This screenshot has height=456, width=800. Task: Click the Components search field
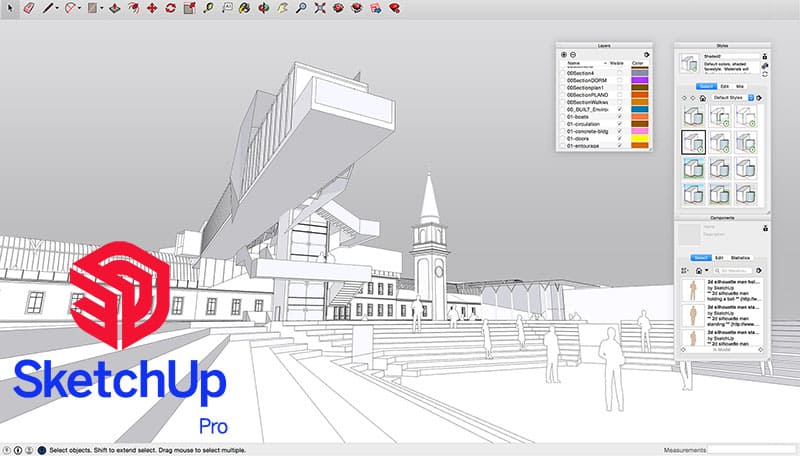[x=733, y=270]
